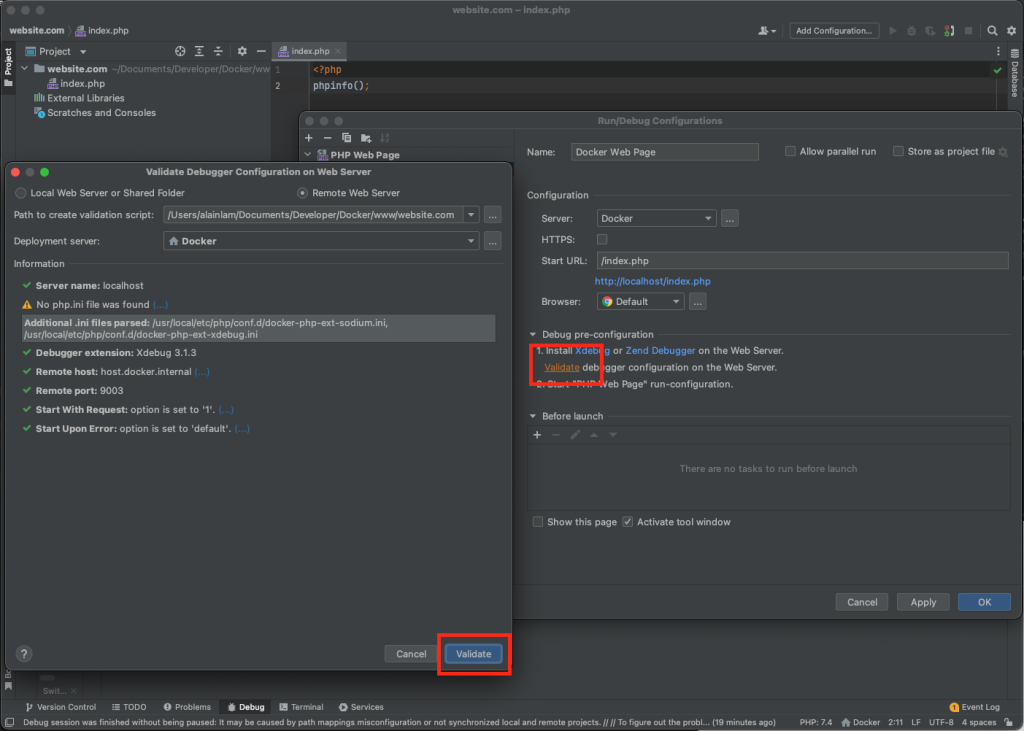Click OK in Run/Debug Configurations
1024x731 pixels.
pyautogui.click(x=984, y=602)
